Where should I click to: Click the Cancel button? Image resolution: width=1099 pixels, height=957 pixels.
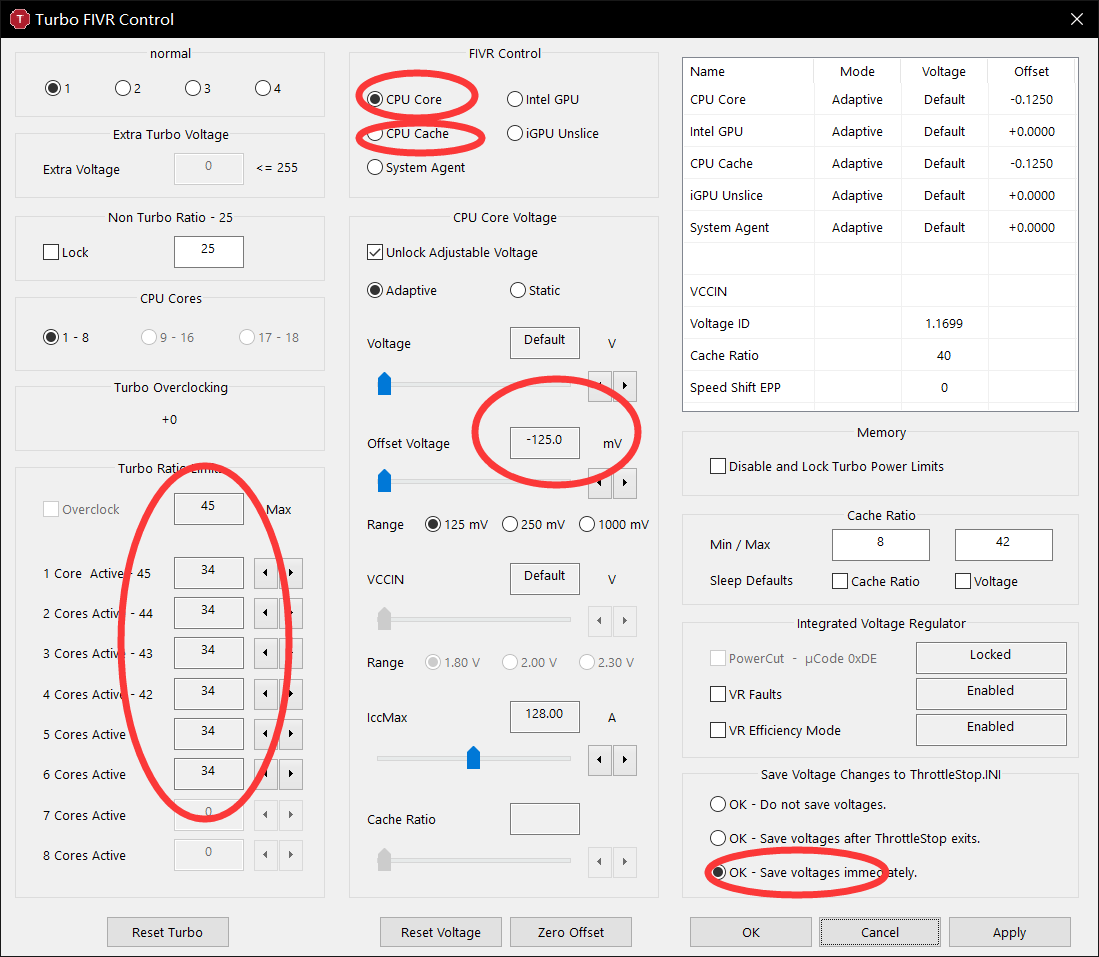point(880,932)
